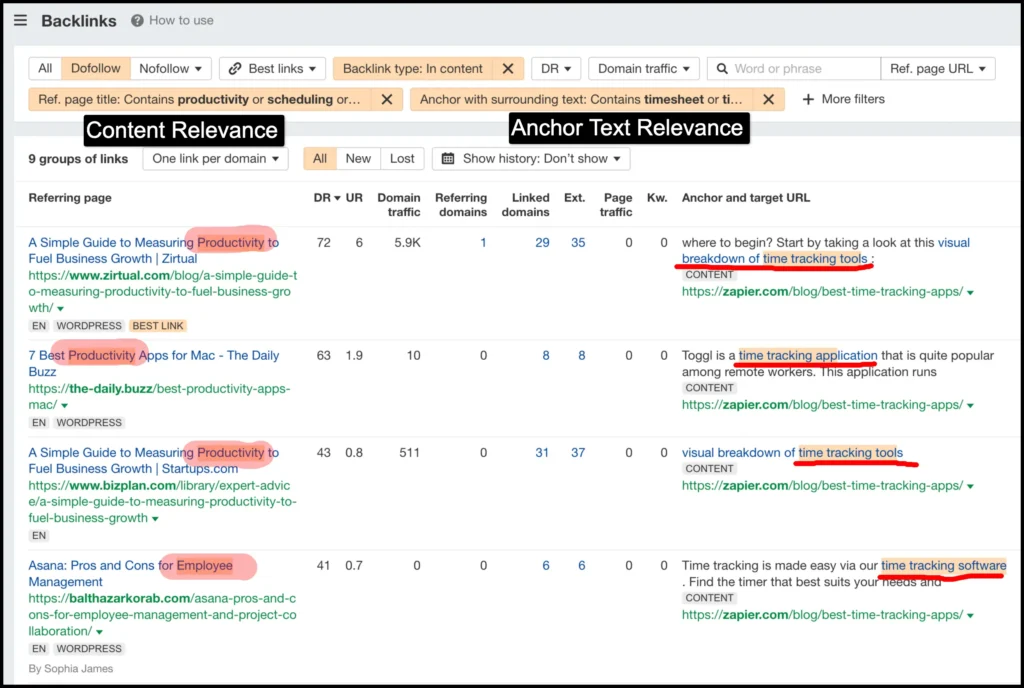Image resolution: width=1024 pixels, height=688 pixels.
Task: Expand the zapier.com target URL in Daily Buzz row
Action: 970,406
